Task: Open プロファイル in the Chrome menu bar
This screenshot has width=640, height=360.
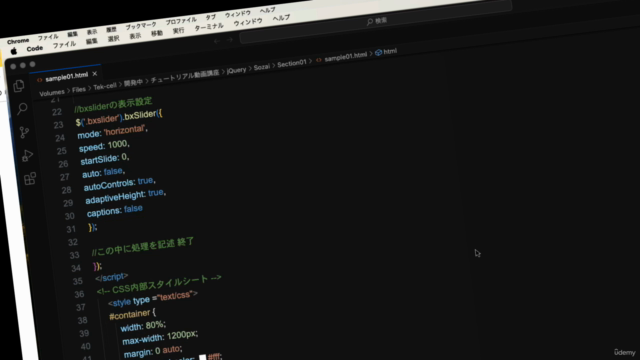Action: [x=181, y=21]
